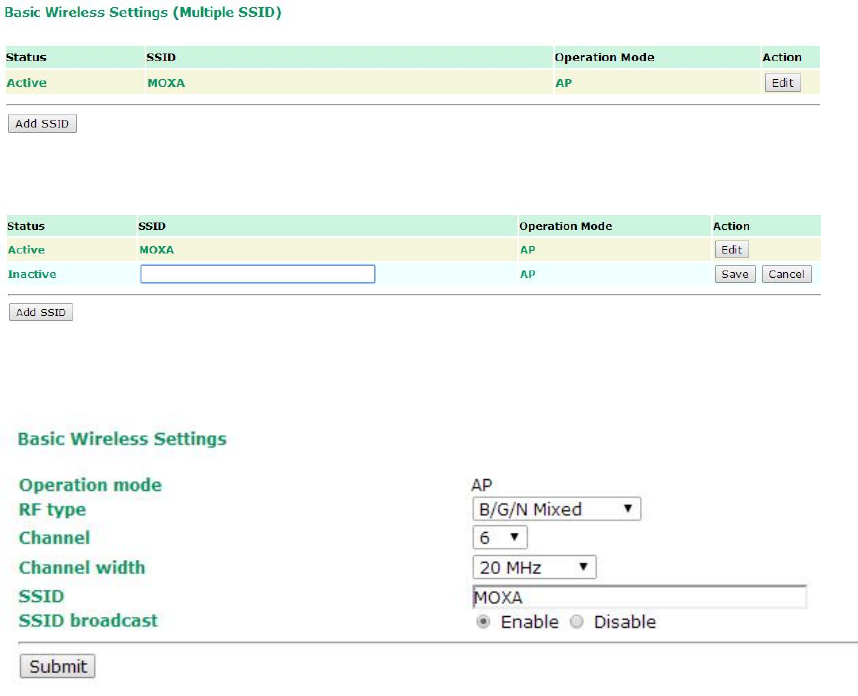Click the AP value beside Operation mode label
Screen dimensions: 858x696
click(482, 485)
